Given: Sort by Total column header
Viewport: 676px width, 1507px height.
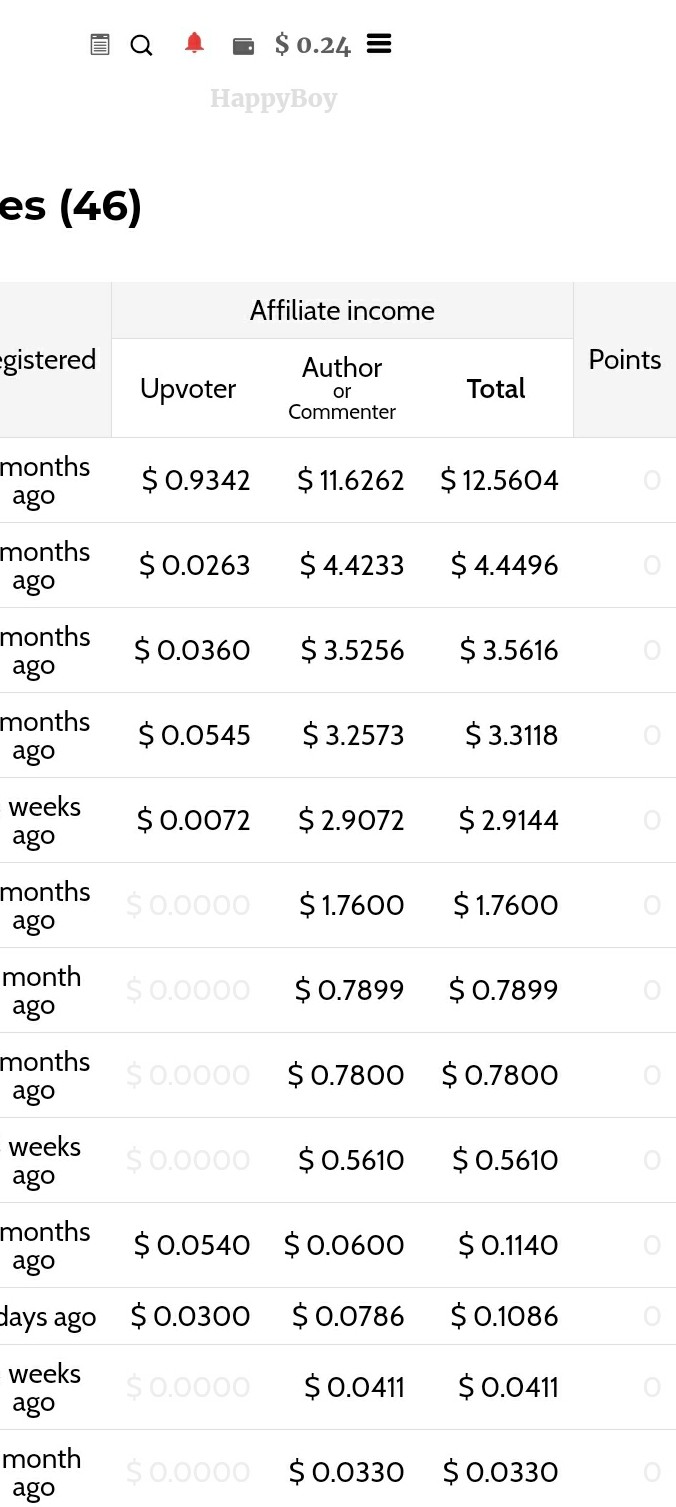Looking at the screenshot, I should [x=496, y=389].
